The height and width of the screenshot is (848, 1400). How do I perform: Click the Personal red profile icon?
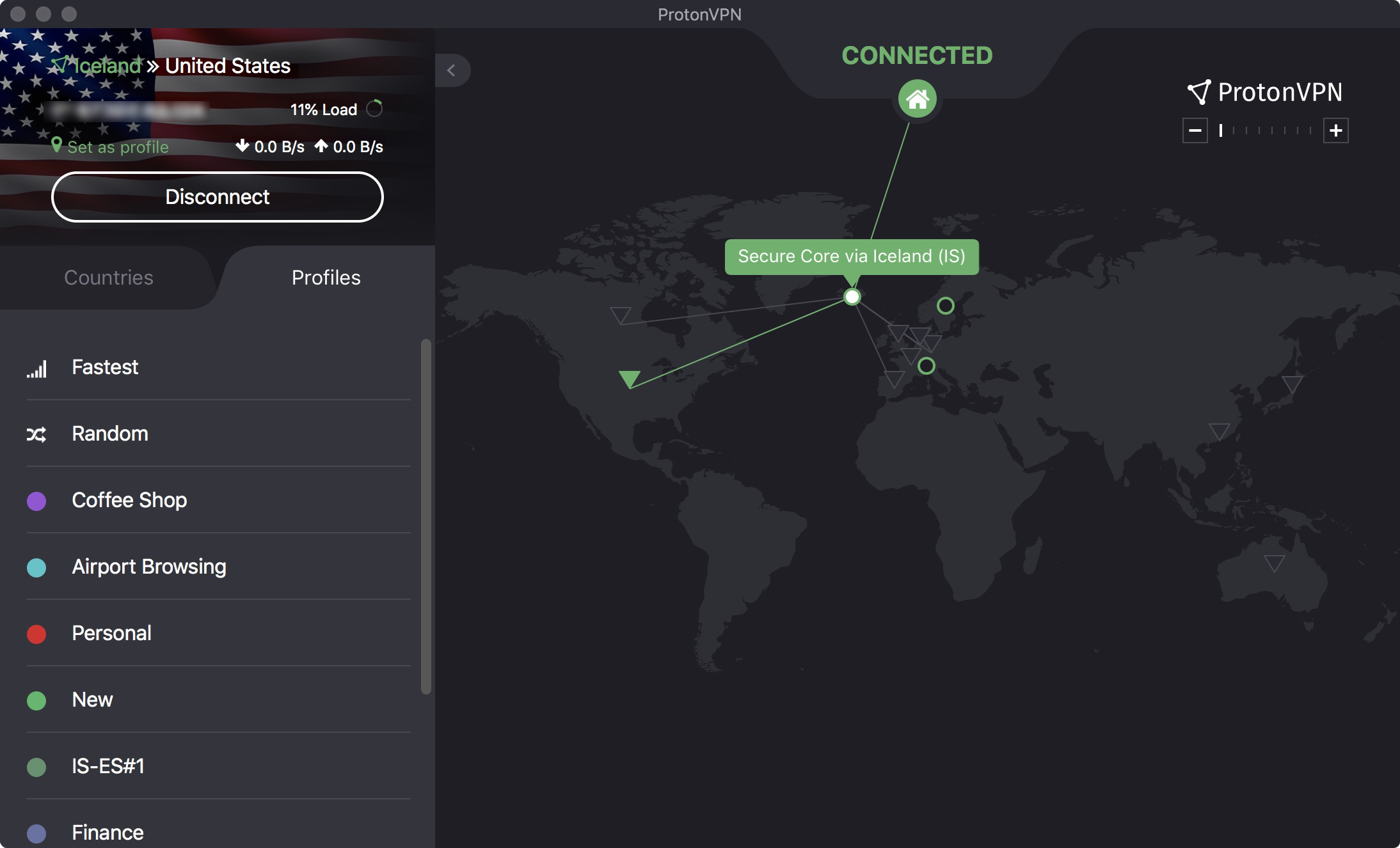pyautogui.click(x=36, y=632)
